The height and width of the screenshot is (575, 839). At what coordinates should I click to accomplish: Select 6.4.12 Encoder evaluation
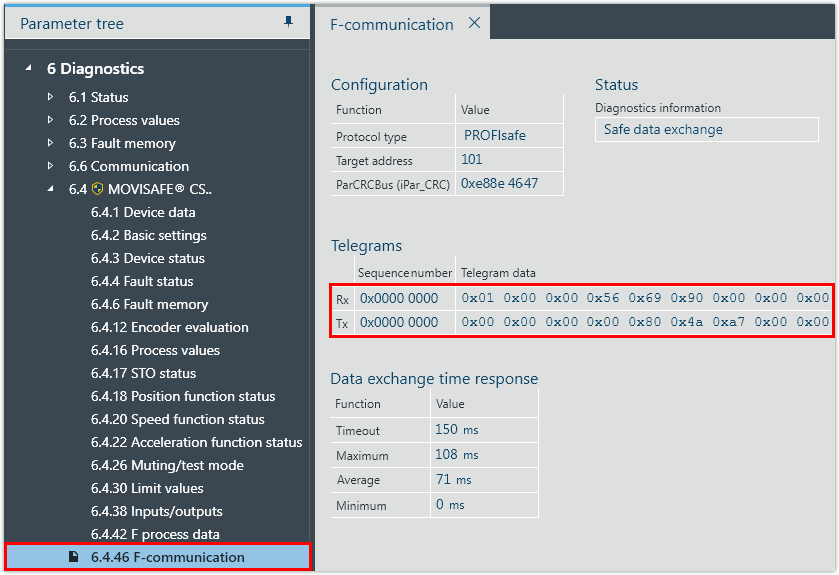click(169, 327)
